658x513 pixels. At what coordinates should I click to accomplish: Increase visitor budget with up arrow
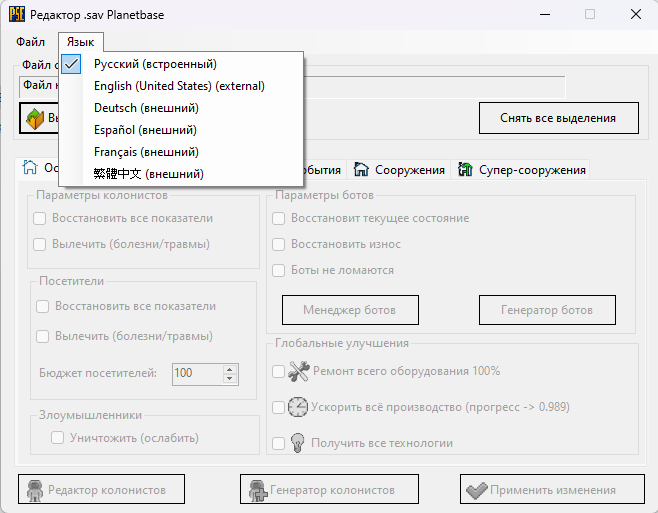[x=229, y=370]
